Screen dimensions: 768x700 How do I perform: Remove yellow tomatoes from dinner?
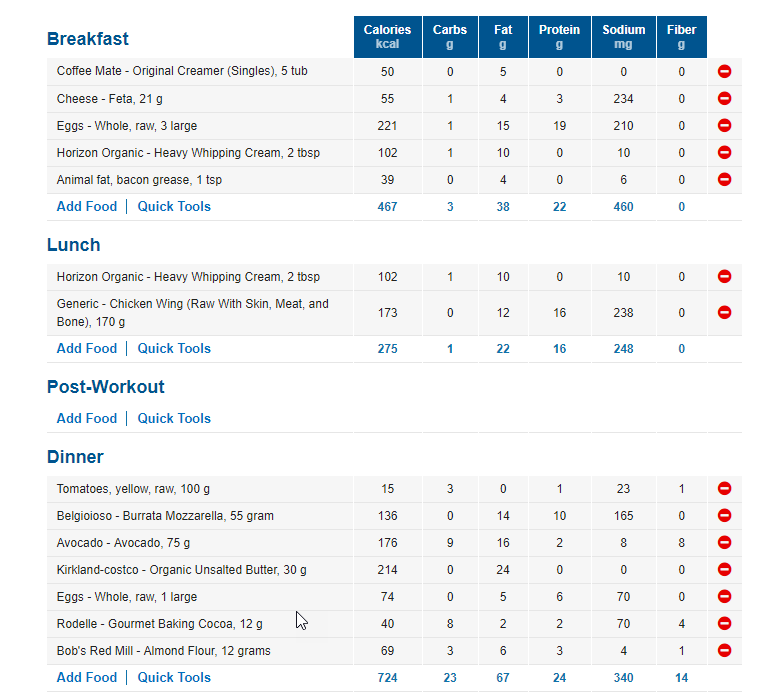(x=725, y=489)
